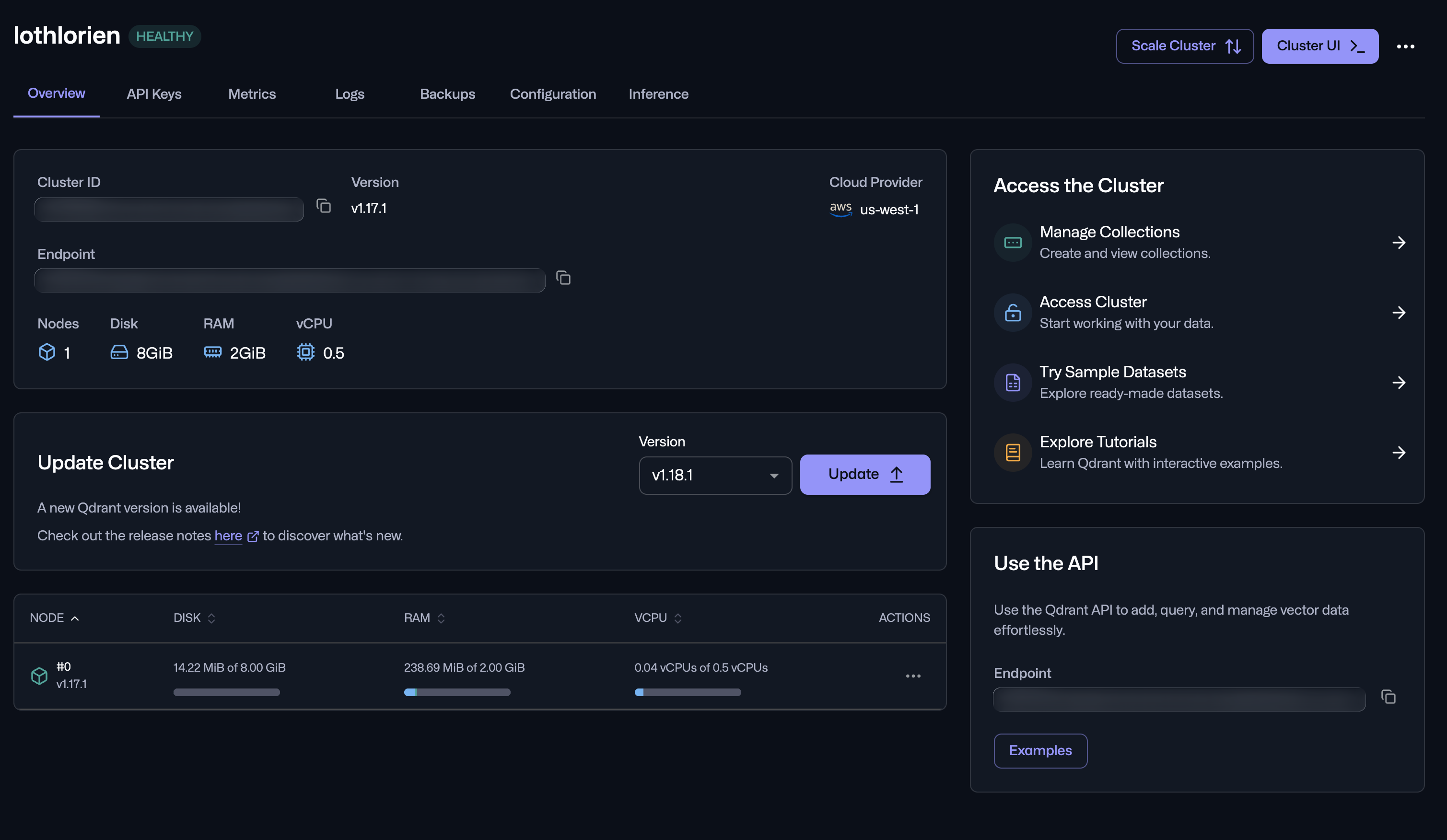Click the Access Cluster lock icon
Image resolution: width=1447 pixels, height=840 pixels.
pos(1013,313)
